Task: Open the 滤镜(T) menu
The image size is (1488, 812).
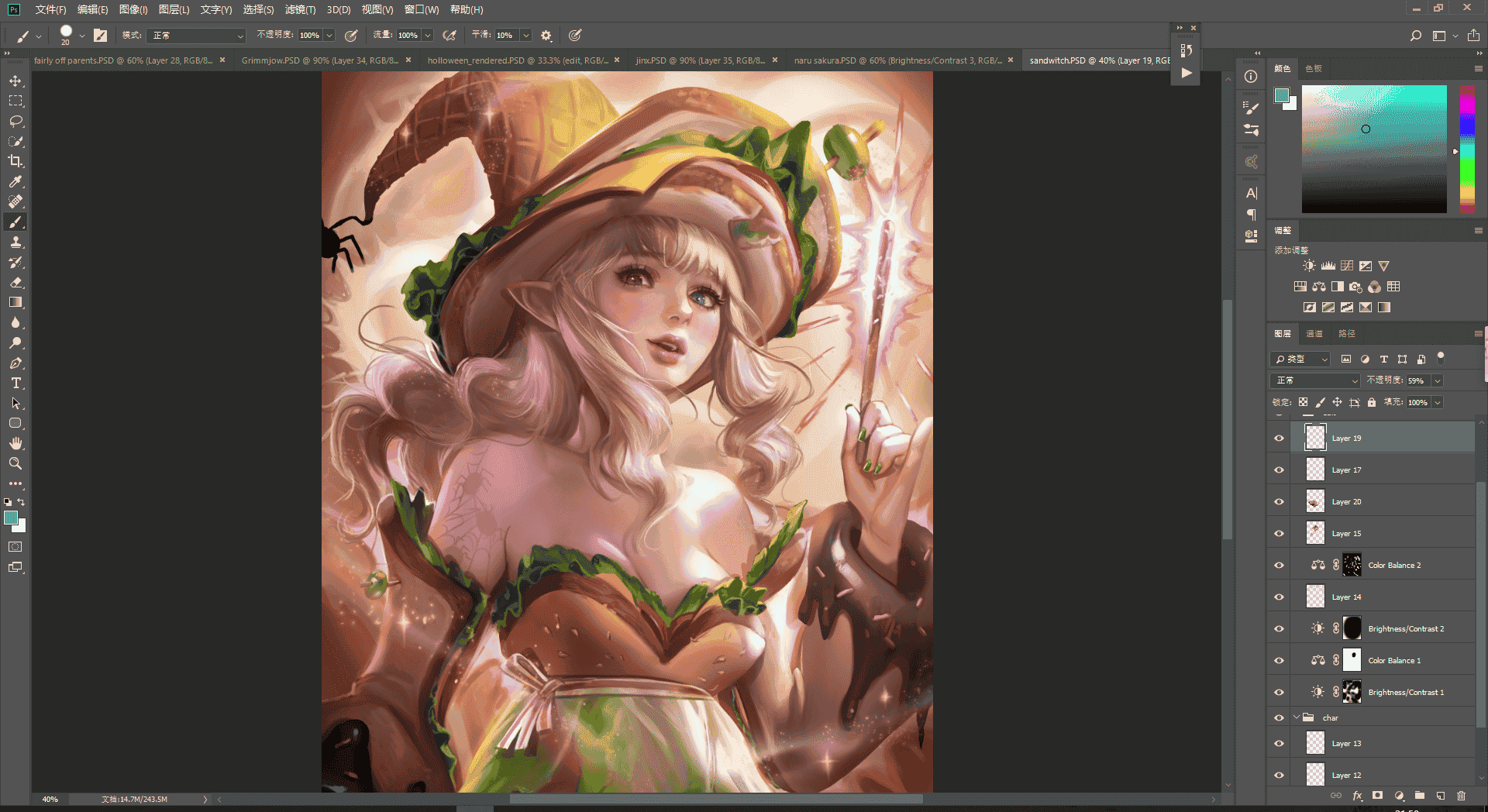Action: (x=300, y=9)
